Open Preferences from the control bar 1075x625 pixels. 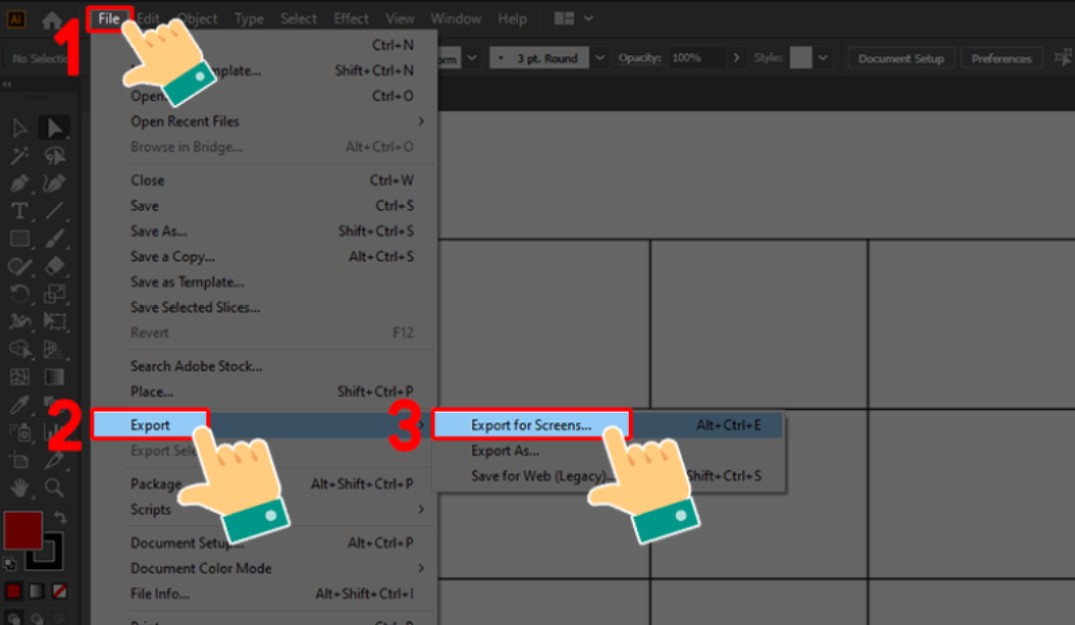click(x=1001, y=59)
